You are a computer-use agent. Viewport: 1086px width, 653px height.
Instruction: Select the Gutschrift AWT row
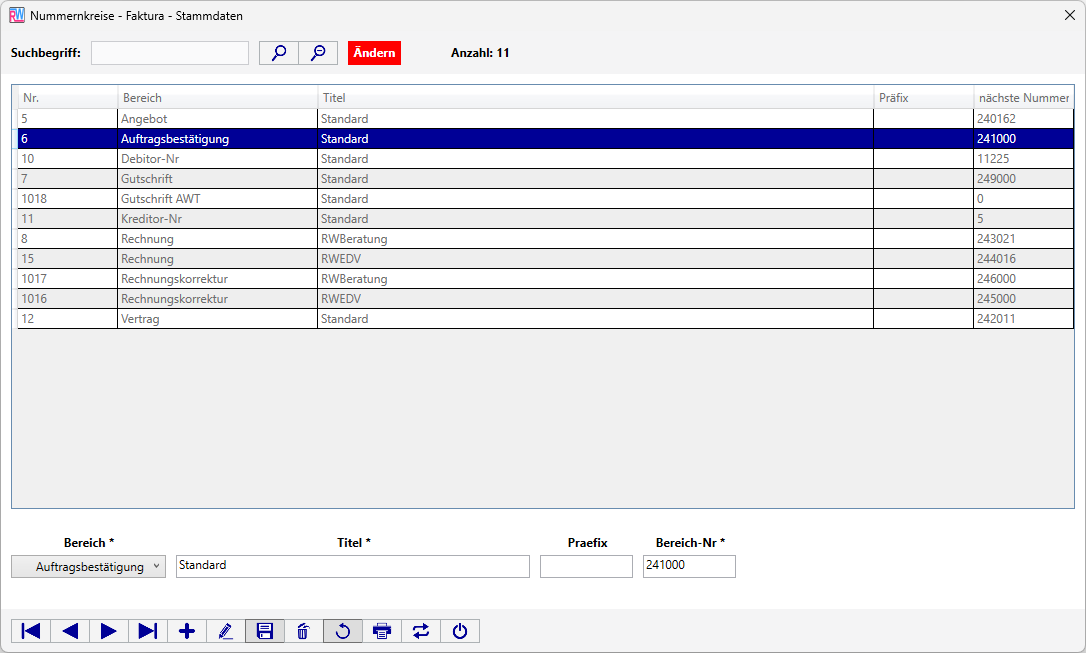click(546, 199)
